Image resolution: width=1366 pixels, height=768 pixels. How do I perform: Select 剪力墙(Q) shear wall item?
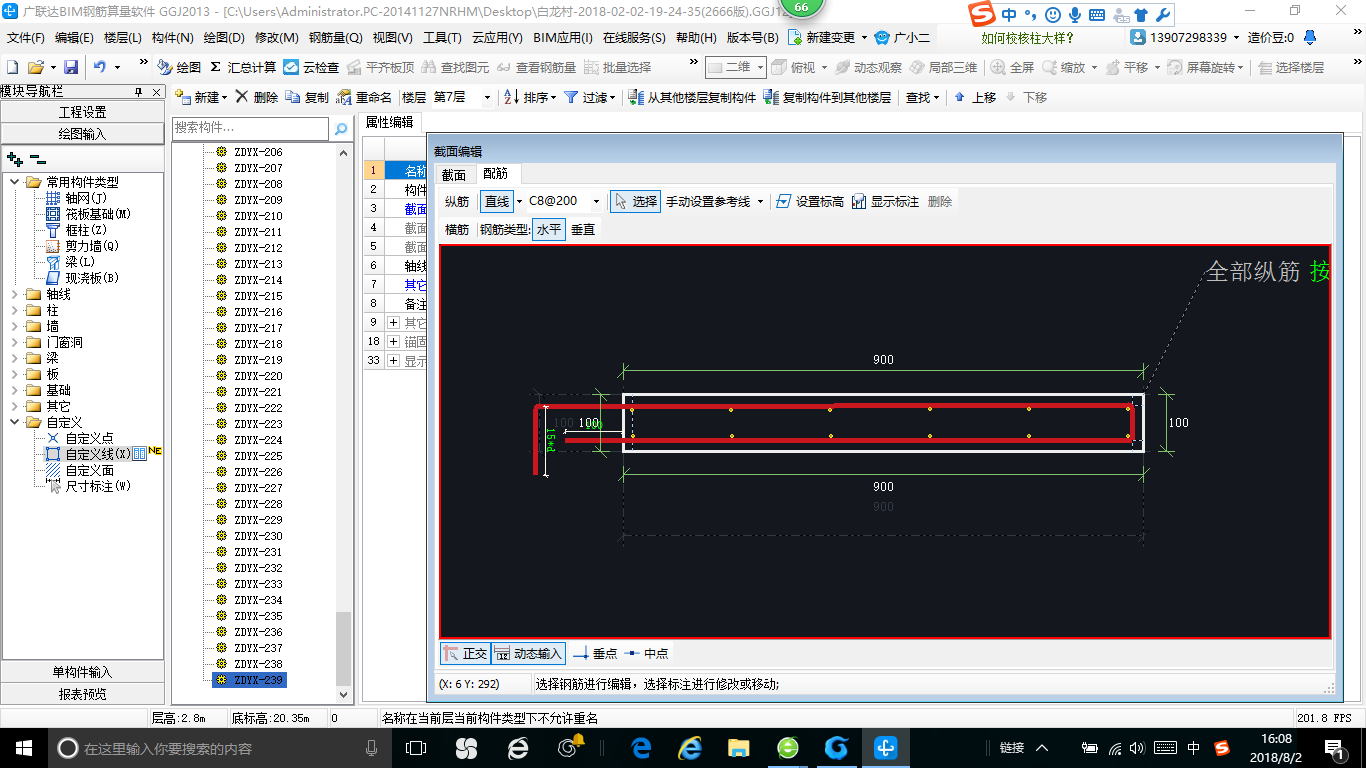pos(82,246)
